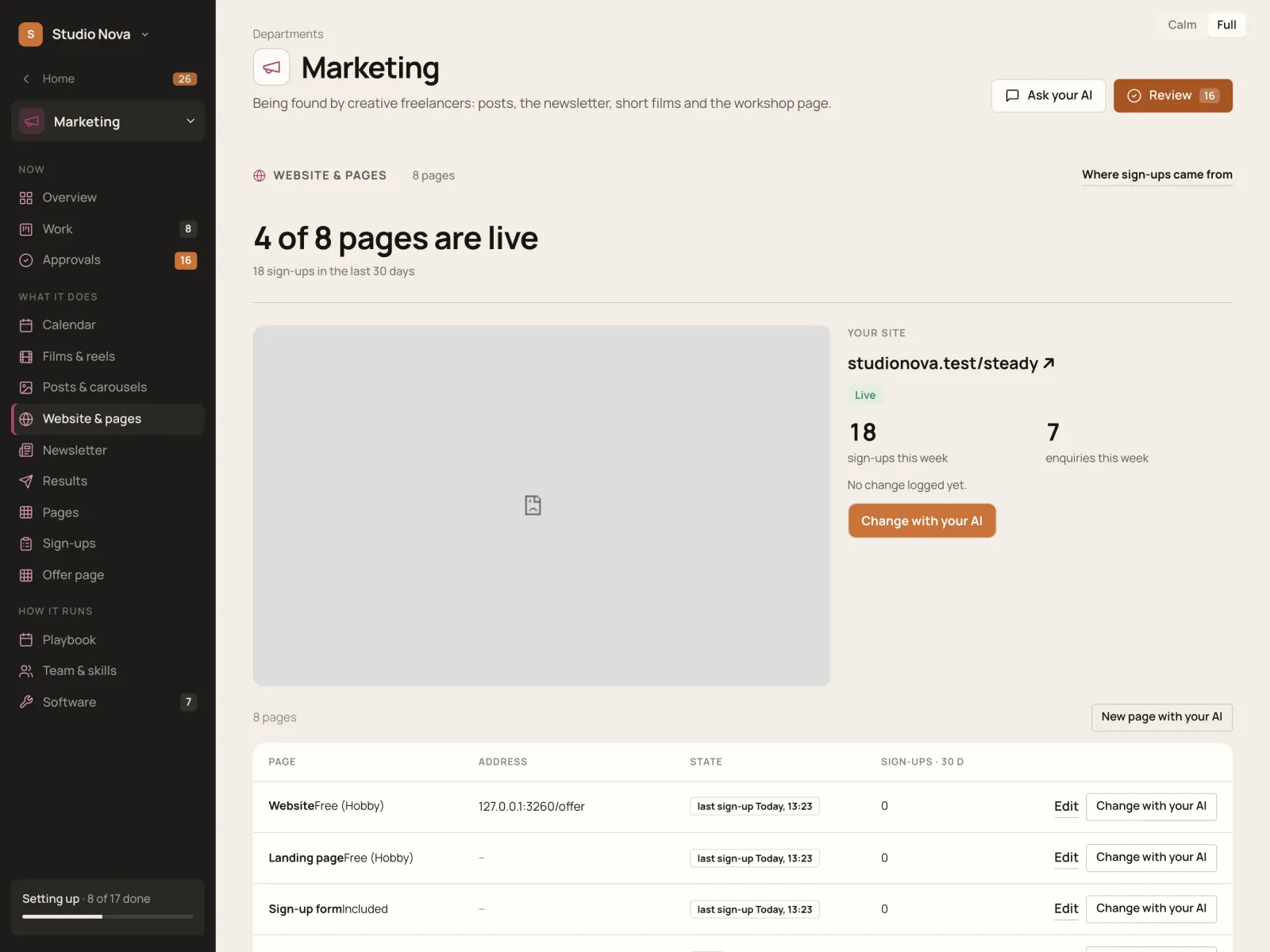Click the Approvals checkmark icon
This screenshot has width=1270, height=952.
pyautogui.click(x=26, y=260)
